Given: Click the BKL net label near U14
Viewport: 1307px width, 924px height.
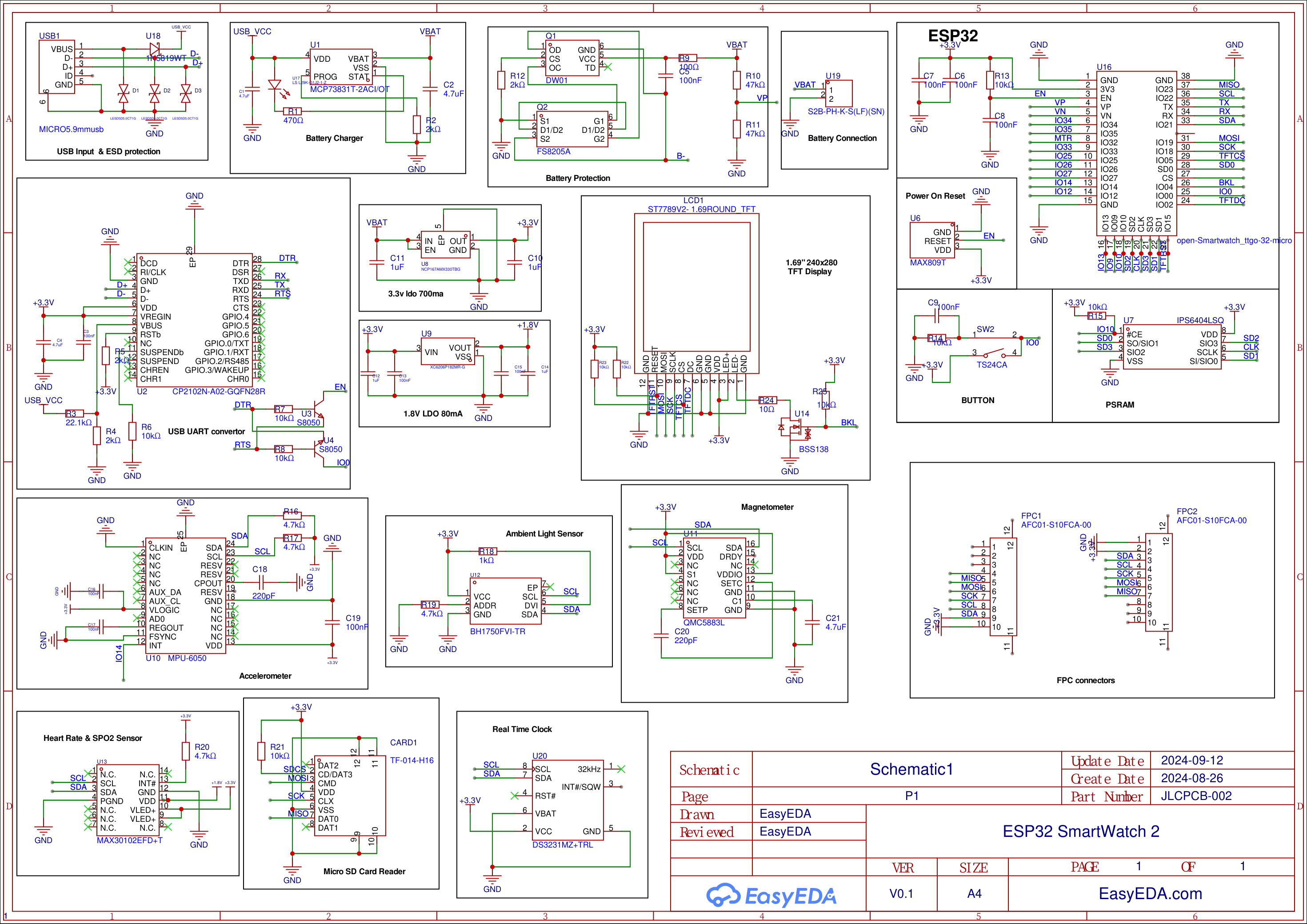Looking at the screenshot, I should coord(848,422).
